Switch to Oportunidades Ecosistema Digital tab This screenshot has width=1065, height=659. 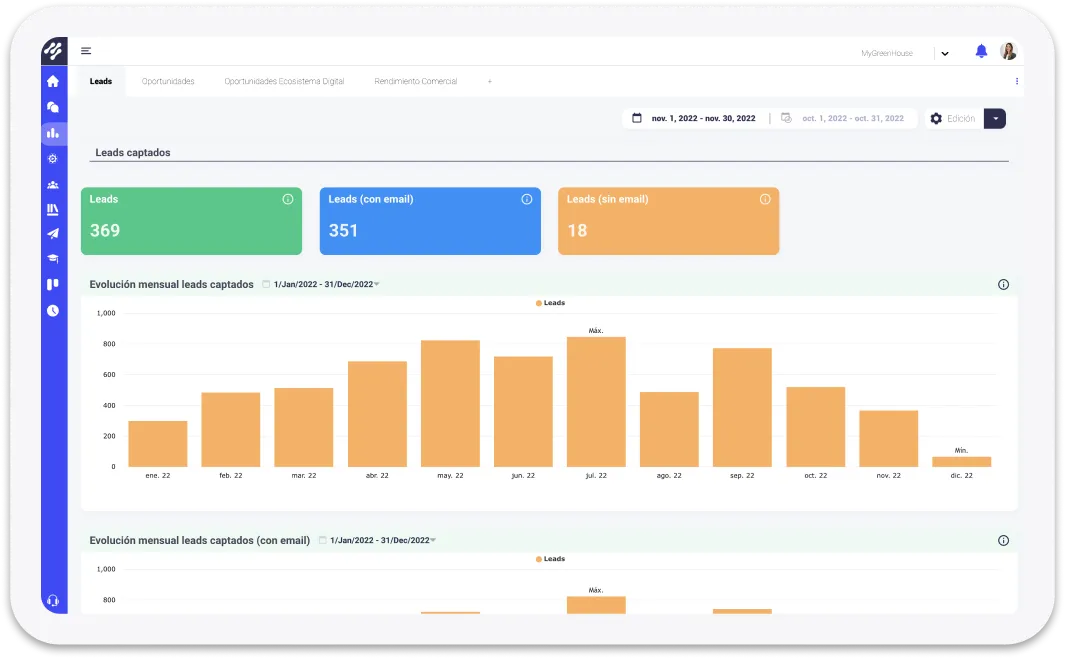click(284, 82)
